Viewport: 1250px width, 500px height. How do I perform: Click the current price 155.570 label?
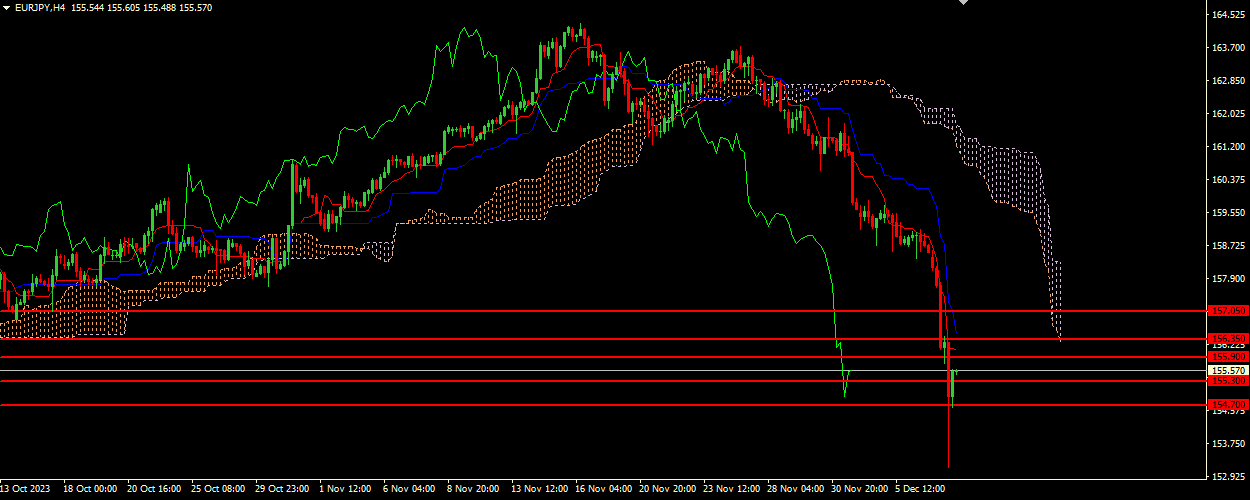[x=1226, y=370]
